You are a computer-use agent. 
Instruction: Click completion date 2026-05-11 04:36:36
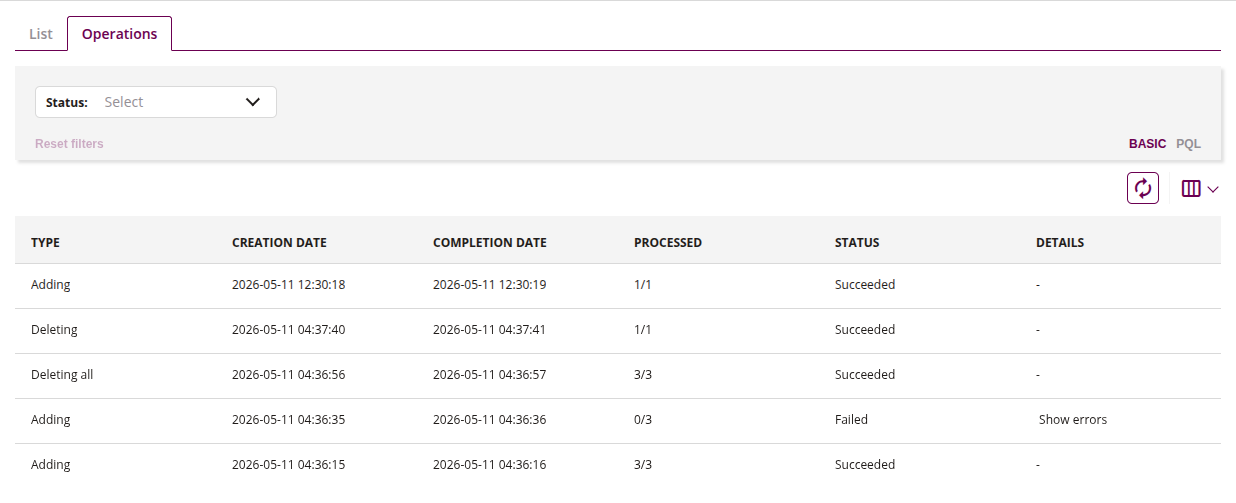[x=489, y=420]
